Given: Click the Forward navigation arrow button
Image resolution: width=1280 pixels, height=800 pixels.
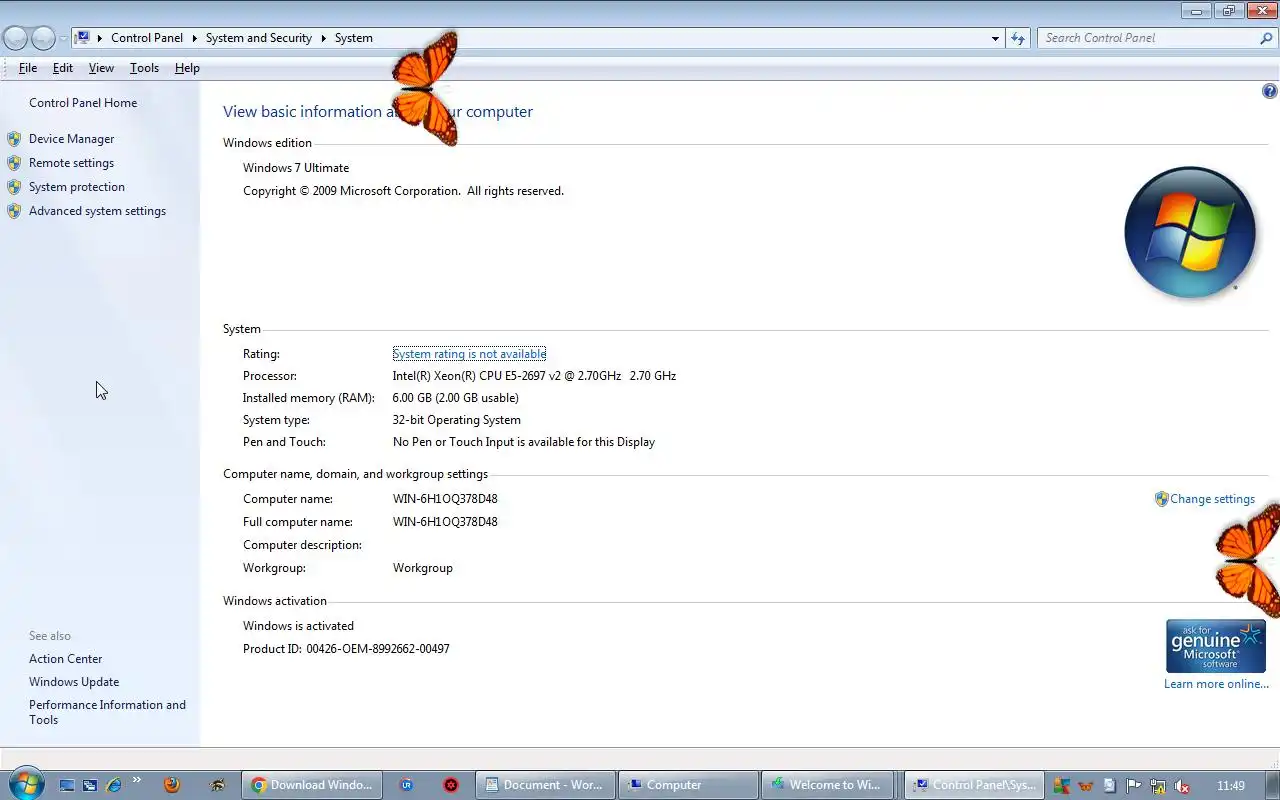Looking at the screenshot, I should (43, 39).
